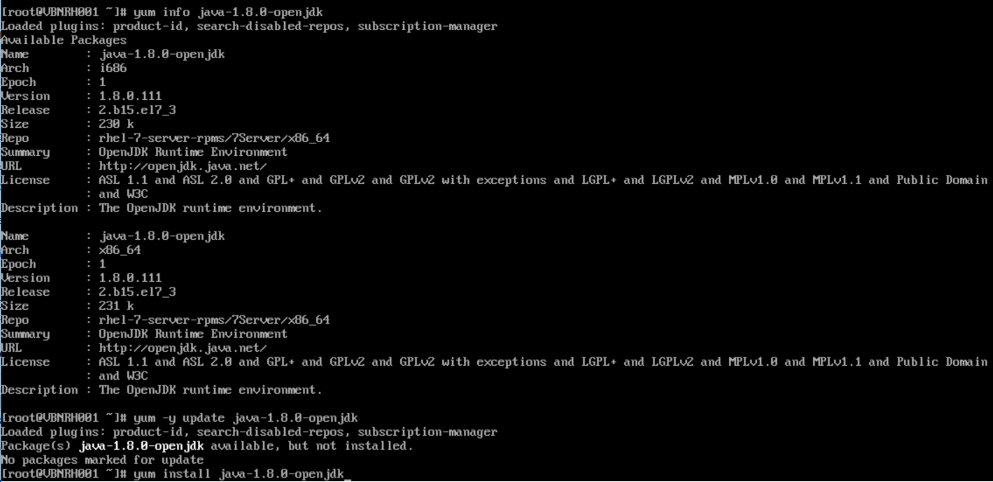Click the first openjdk.java.net URL
The height and width of the screenshot is (482, 993).
tap(183, 167)
